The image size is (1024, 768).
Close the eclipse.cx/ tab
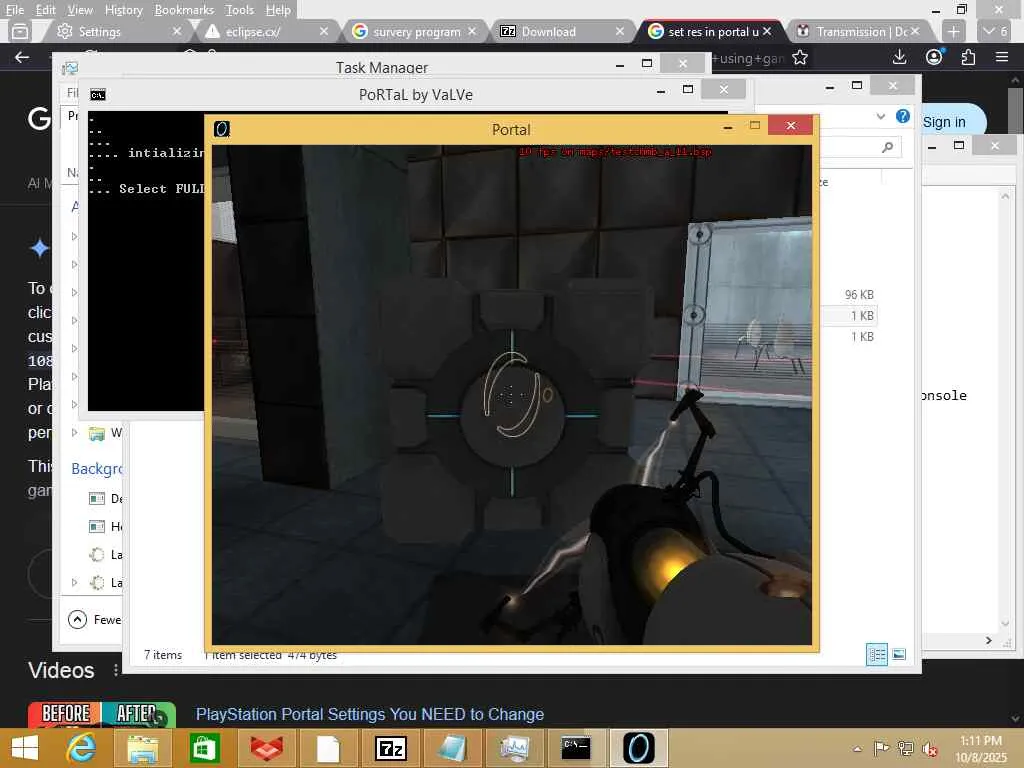click(324, 31)
